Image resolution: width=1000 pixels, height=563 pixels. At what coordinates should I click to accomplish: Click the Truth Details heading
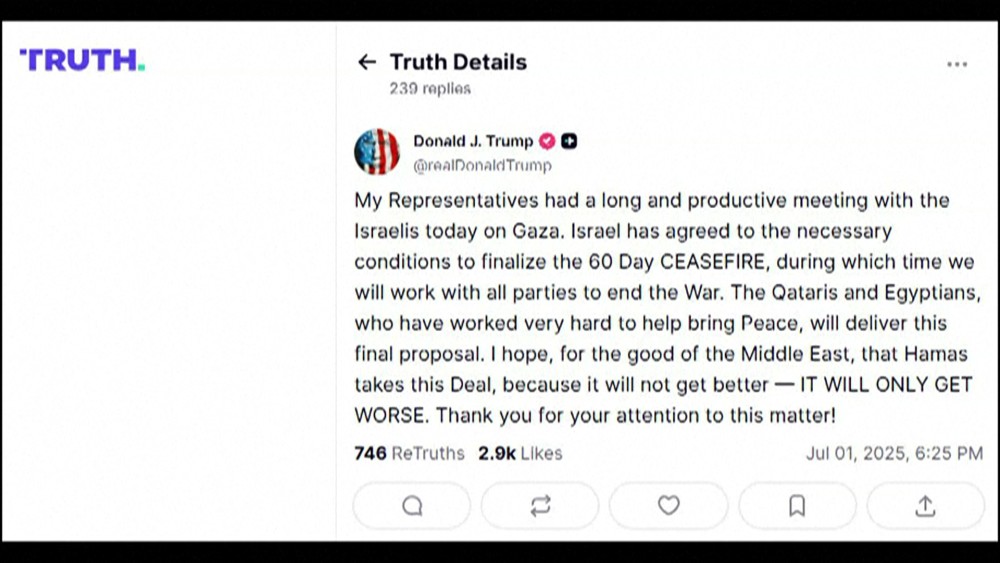[458, 62]
